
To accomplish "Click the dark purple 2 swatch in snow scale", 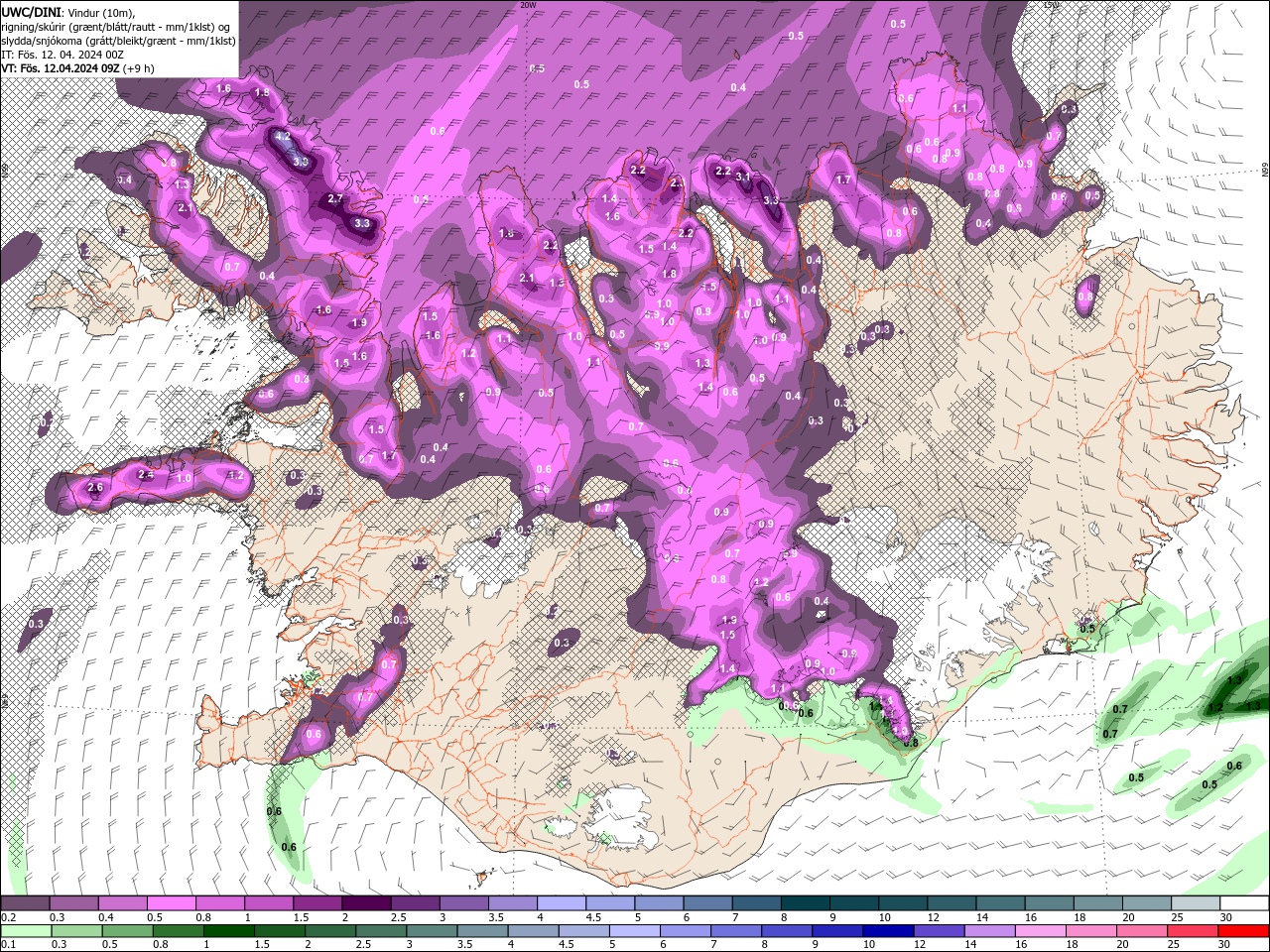I will (x=366, y=903).
